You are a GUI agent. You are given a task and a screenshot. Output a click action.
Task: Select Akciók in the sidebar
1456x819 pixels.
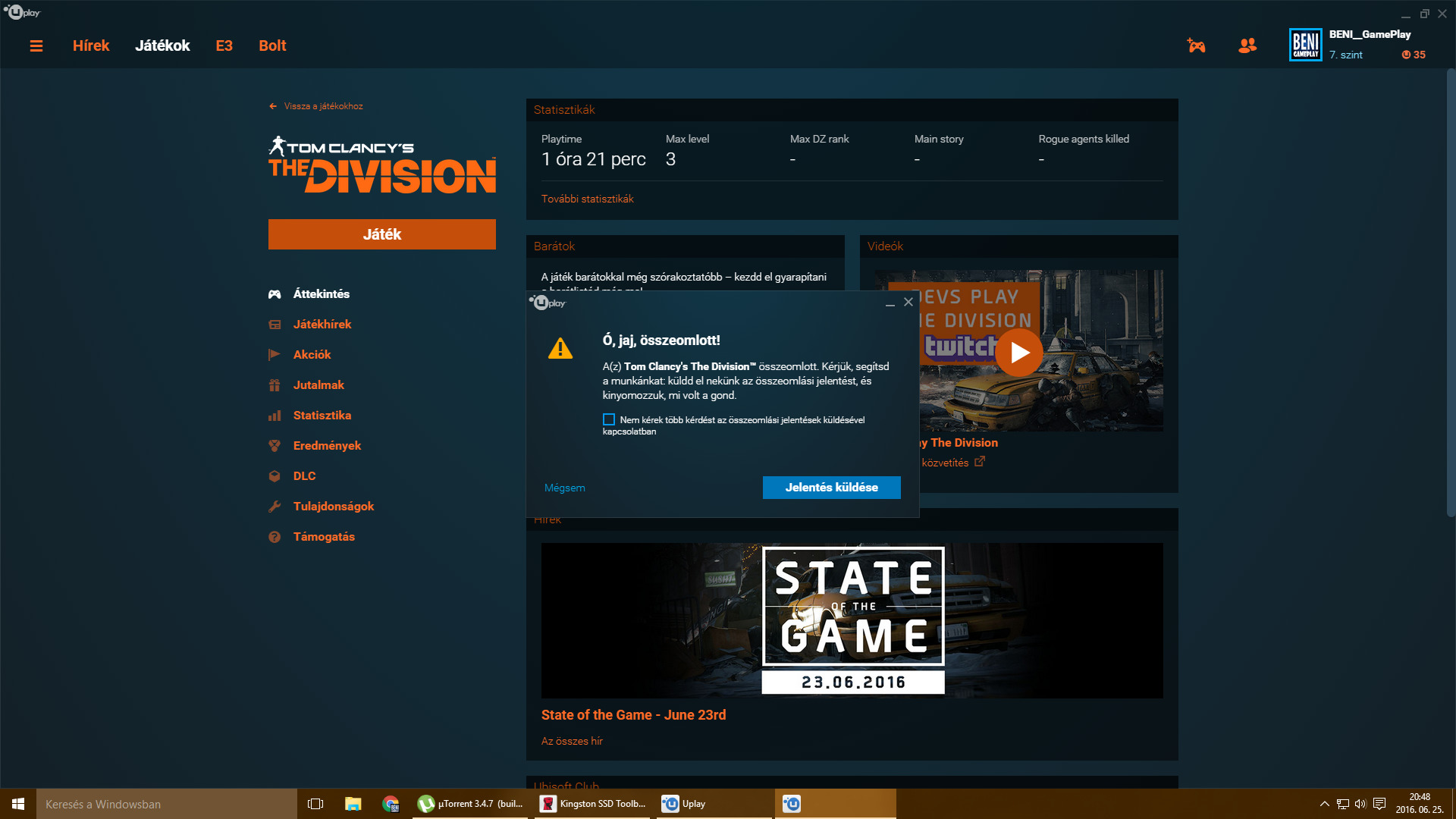312,355
